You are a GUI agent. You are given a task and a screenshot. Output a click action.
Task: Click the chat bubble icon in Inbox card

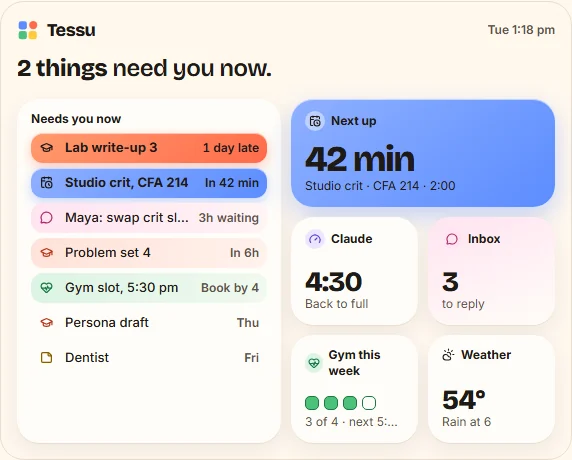point(452,239)
